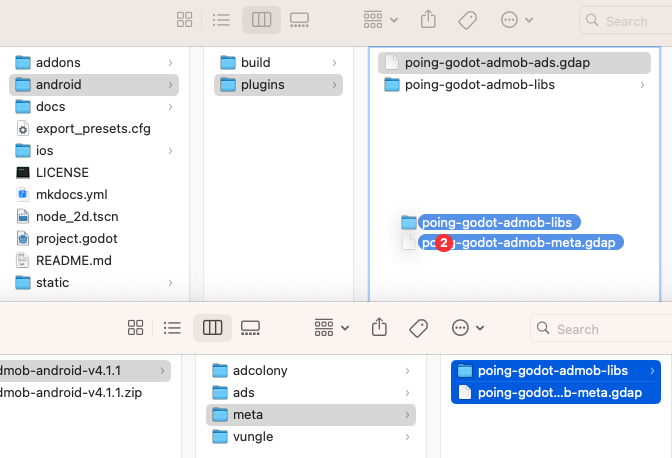Open the Action menu in top toolbar
Viewport: 672px width, 458px height.
(x=515, y=20)
